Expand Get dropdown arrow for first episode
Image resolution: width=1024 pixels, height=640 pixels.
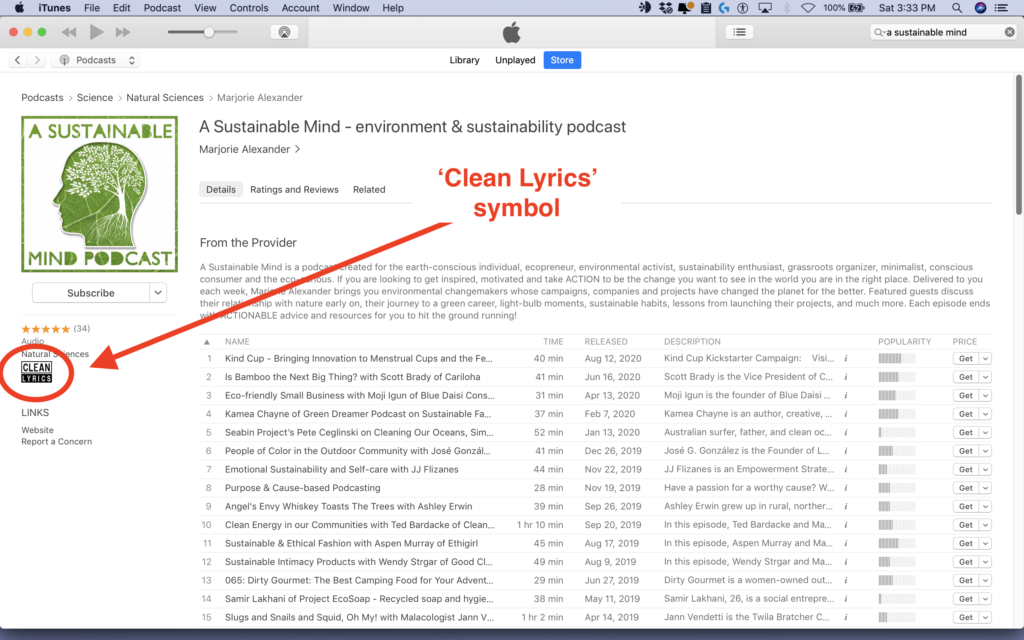click(x=985, y=358)
